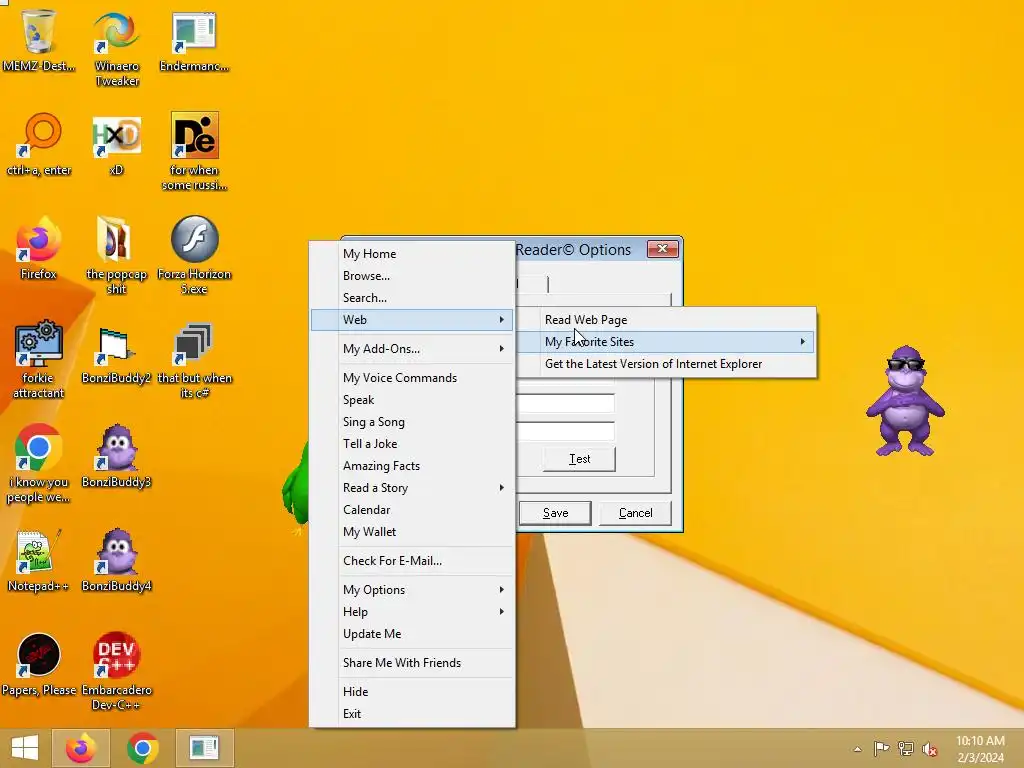Switch to Firefox in the taskbar
Viewport: 1024px width, 768px height.
81,748
